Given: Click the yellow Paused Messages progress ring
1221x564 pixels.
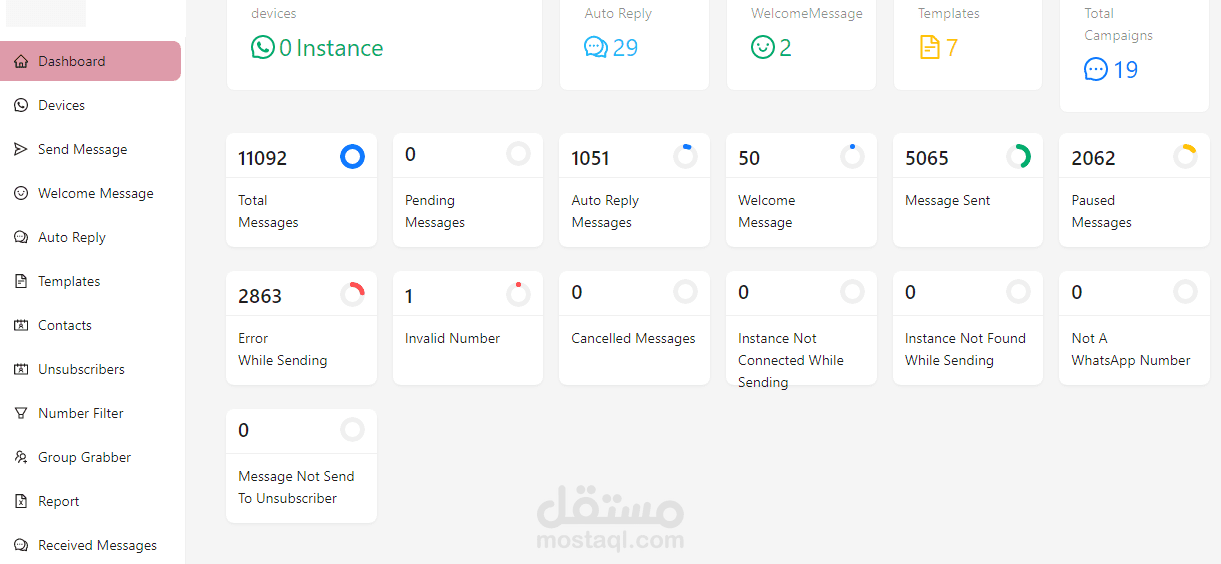Looking at the screenshot, I should [1185, 156].
